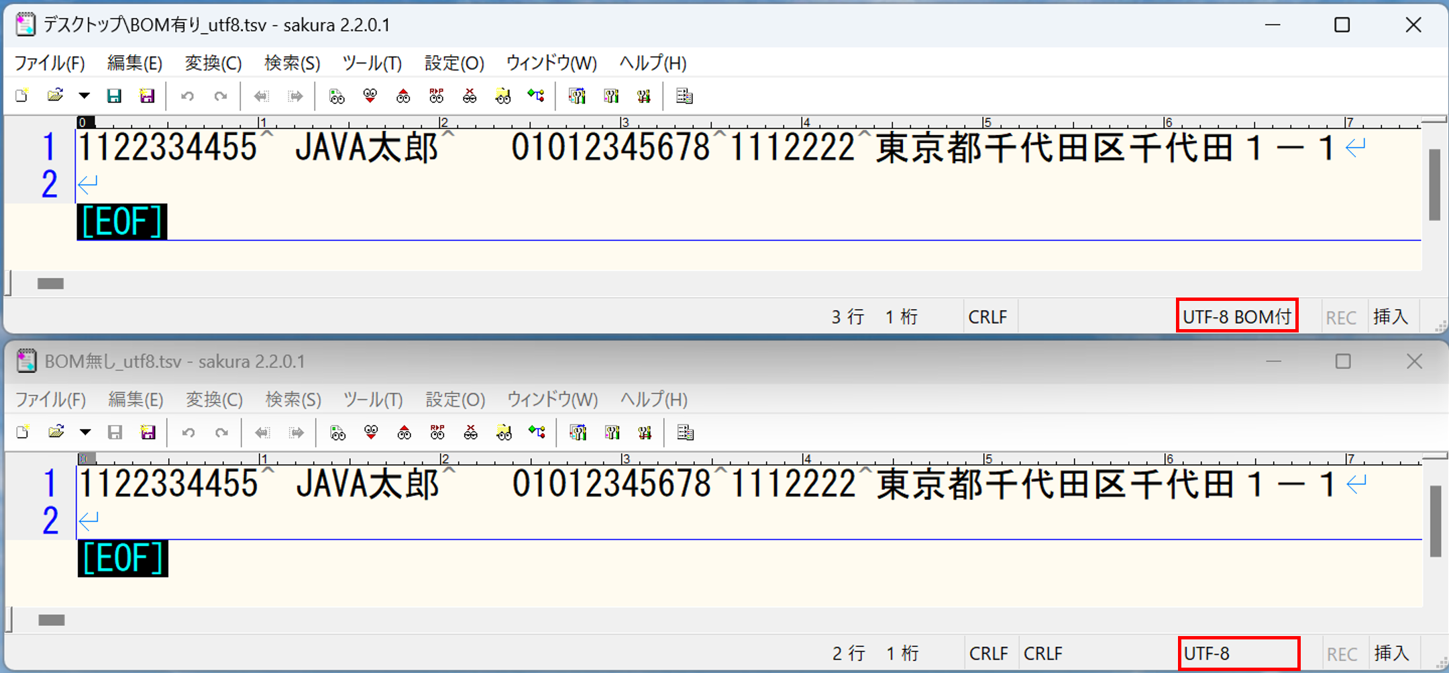Open the 検索(S) menu
Image resolution: width=1449 pixels, height=673 pixels.
click(x=291, y=62)
